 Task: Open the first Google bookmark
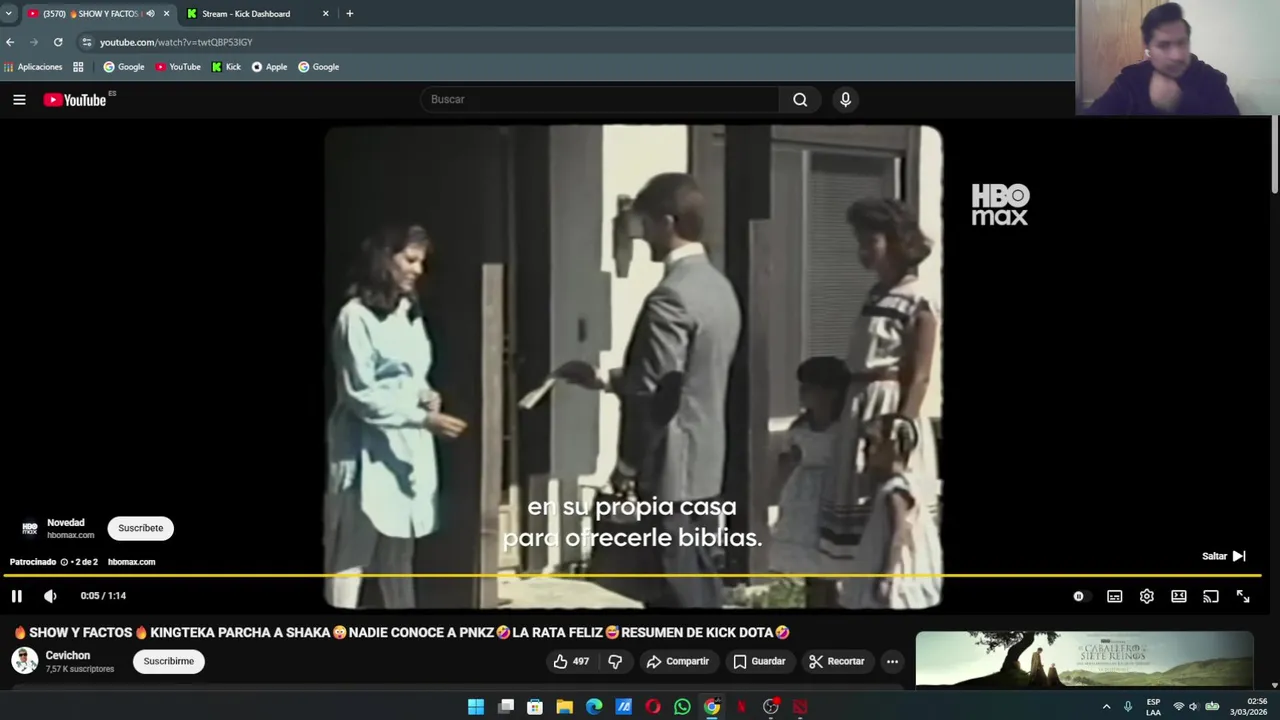tap(124, 67)
